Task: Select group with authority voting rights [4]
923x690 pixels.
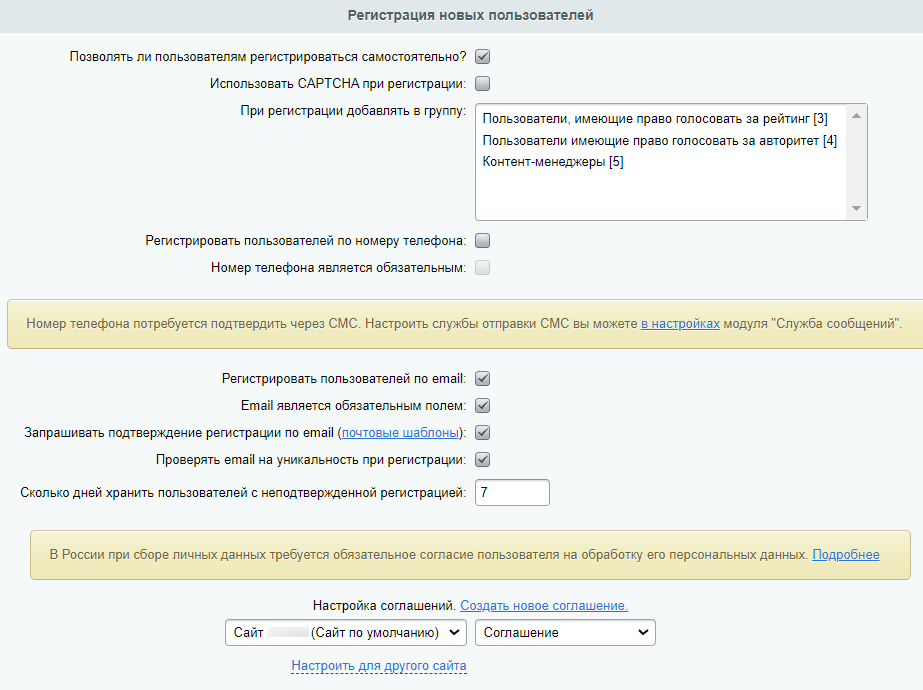Action: tap(659, 140)
